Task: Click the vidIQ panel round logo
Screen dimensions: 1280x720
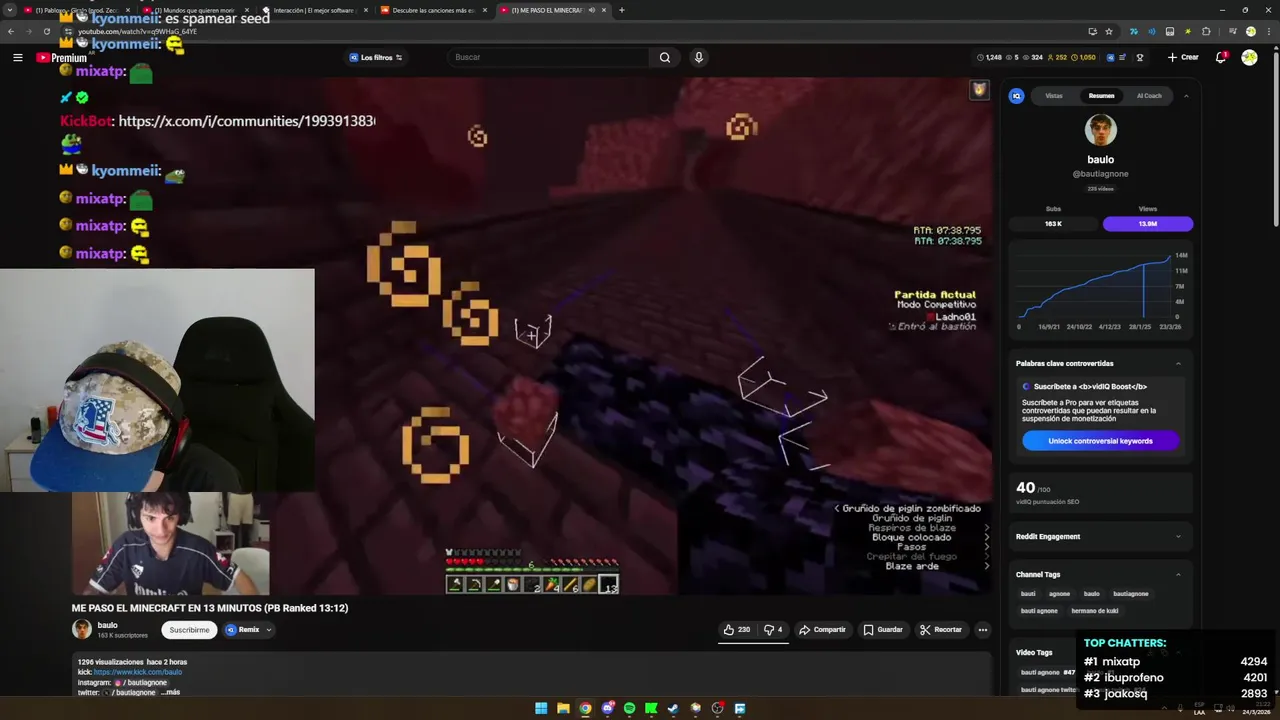Action: [1017, 96]
